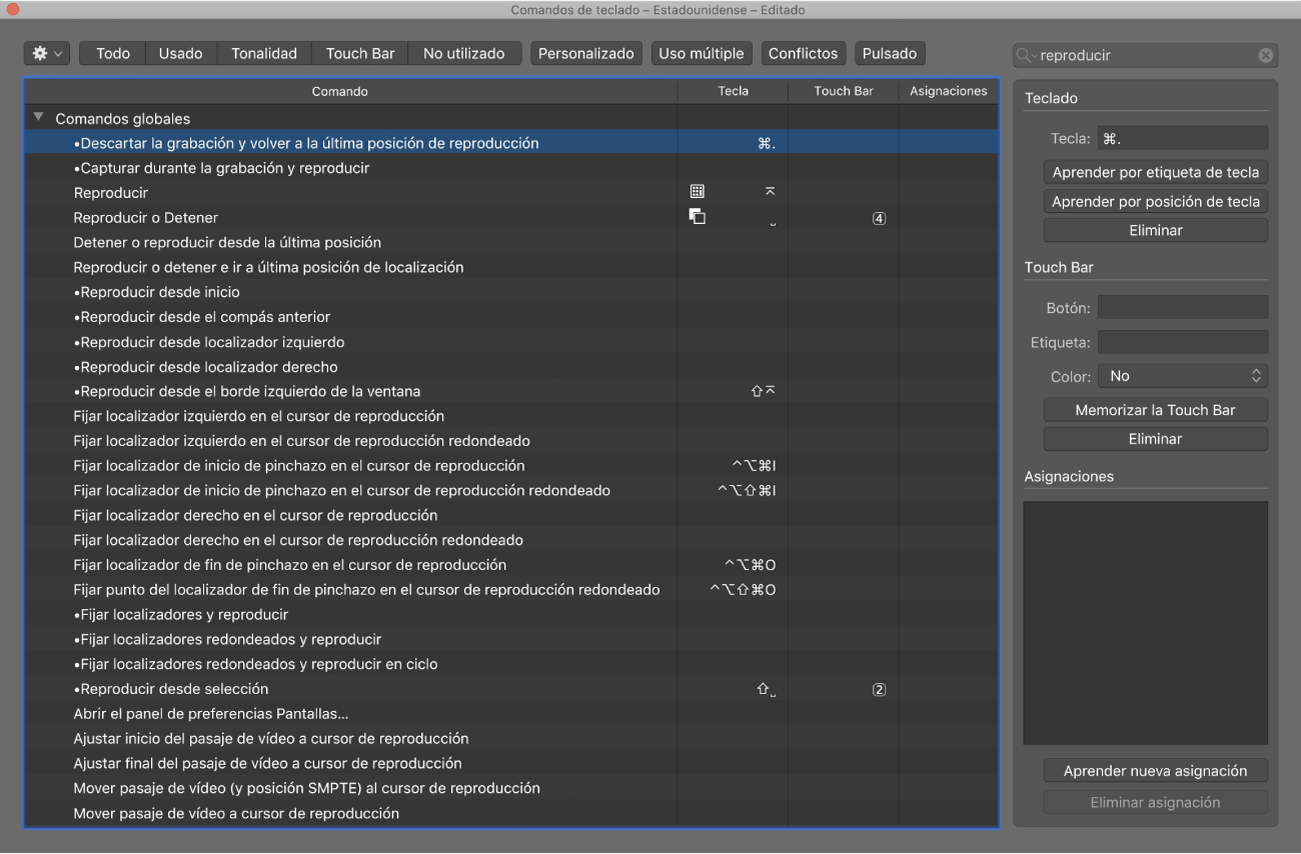This screenshot has height=854, width=1301.
Task: Click the Etiqueta text field
Action: 1182,342
